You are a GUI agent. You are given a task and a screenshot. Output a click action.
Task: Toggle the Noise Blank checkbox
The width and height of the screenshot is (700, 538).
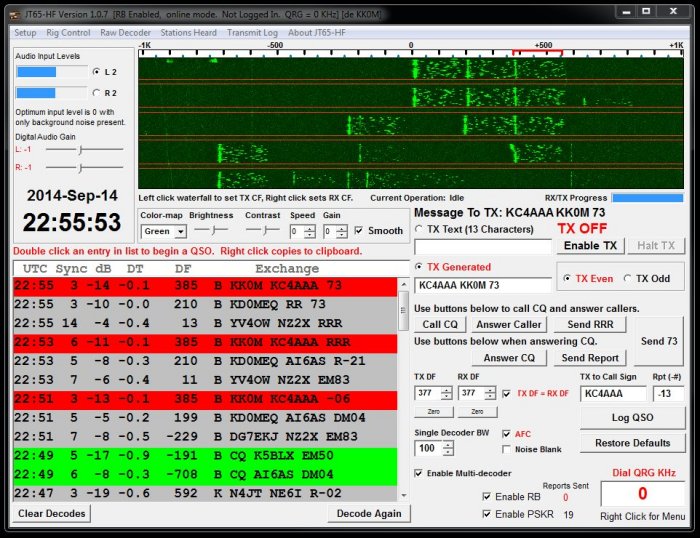pyautogui.click(x=506, y=449)
